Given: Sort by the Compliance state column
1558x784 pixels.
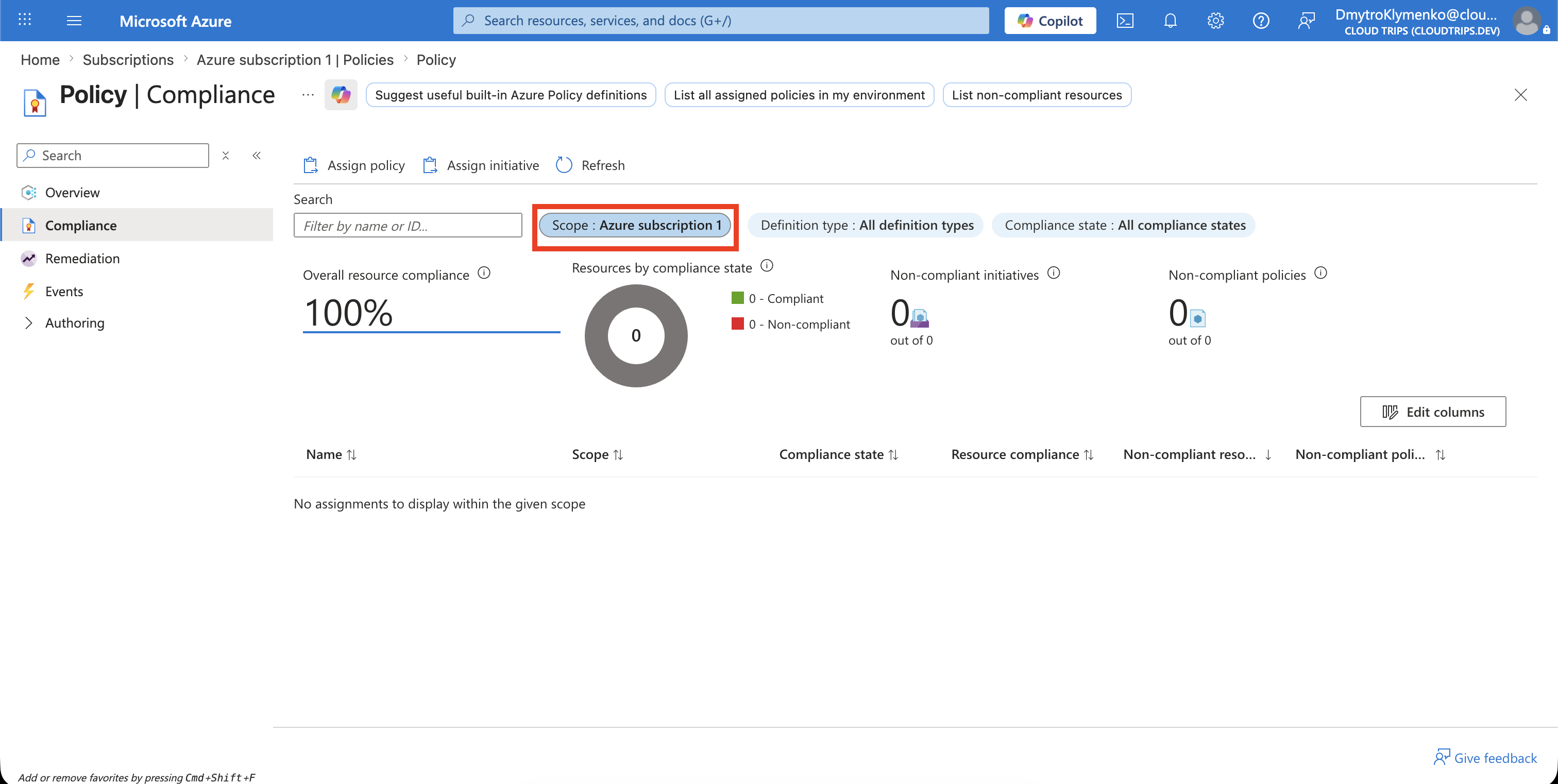Looking at the screenshot, I should point(839,454).
